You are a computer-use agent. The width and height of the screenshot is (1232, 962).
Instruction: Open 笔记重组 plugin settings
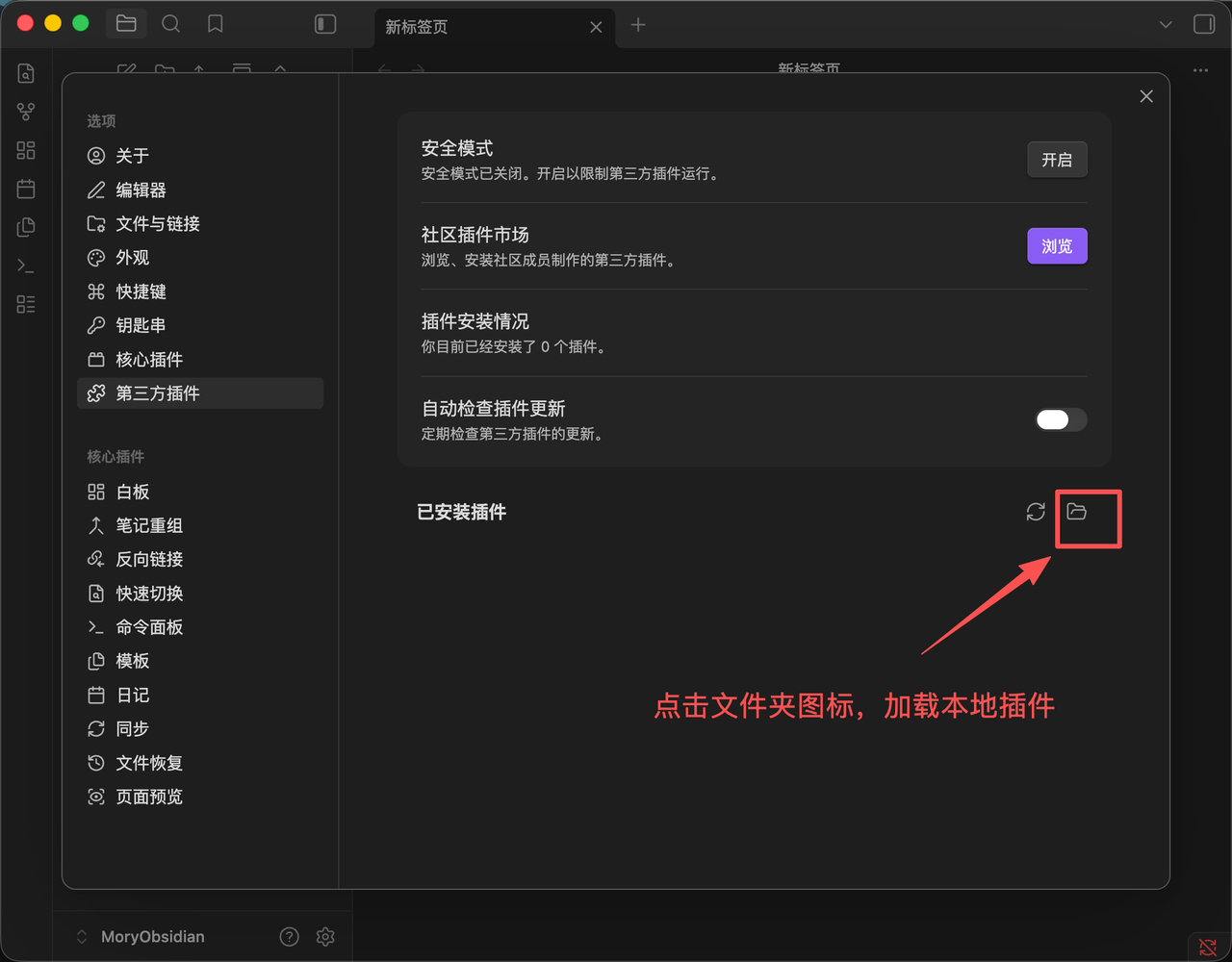point(200,525)
